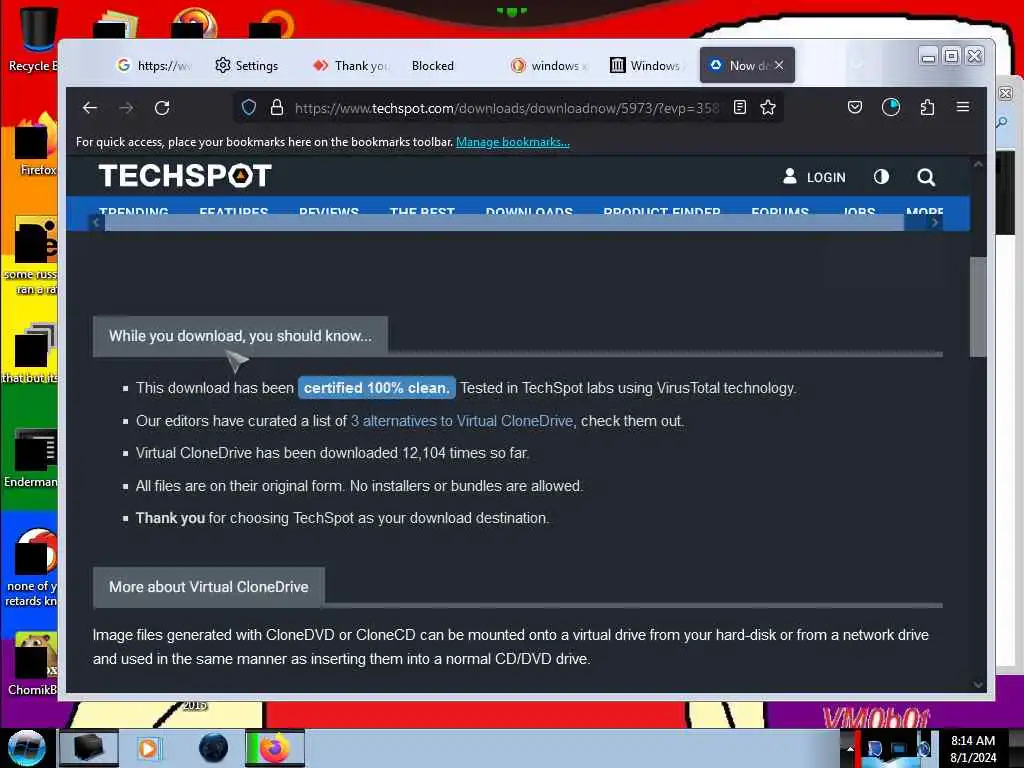Go back using Firefox back arrow
Screen dimensions: 1024x768
click(x=90, y=108)
